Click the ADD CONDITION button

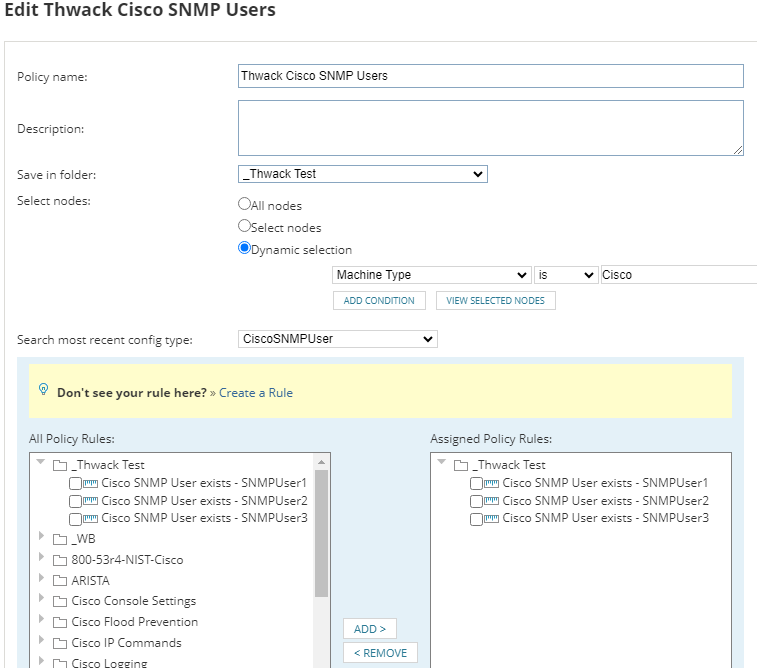point(379,300)
